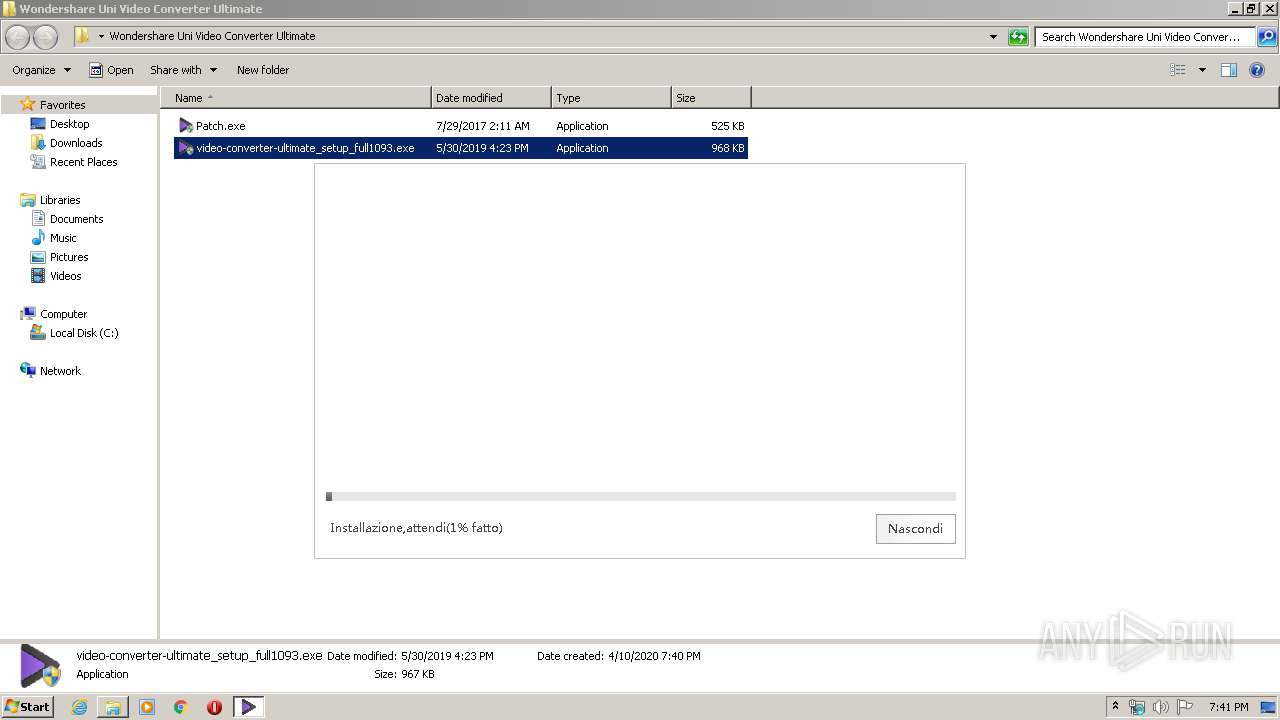
Task: Open the Share with dropdown
Action: pos(183,70)
